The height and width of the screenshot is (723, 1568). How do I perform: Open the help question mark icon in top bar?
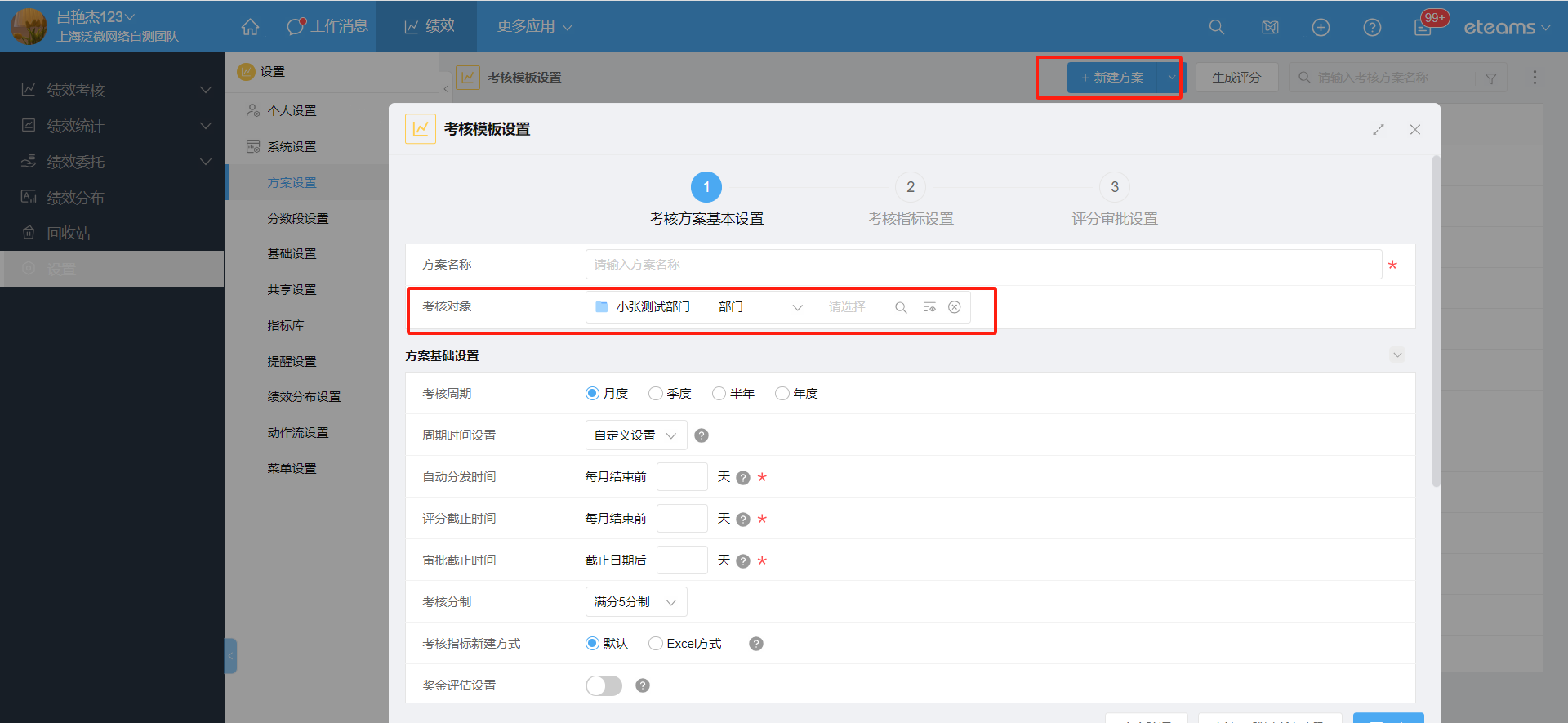[1372, 27]
